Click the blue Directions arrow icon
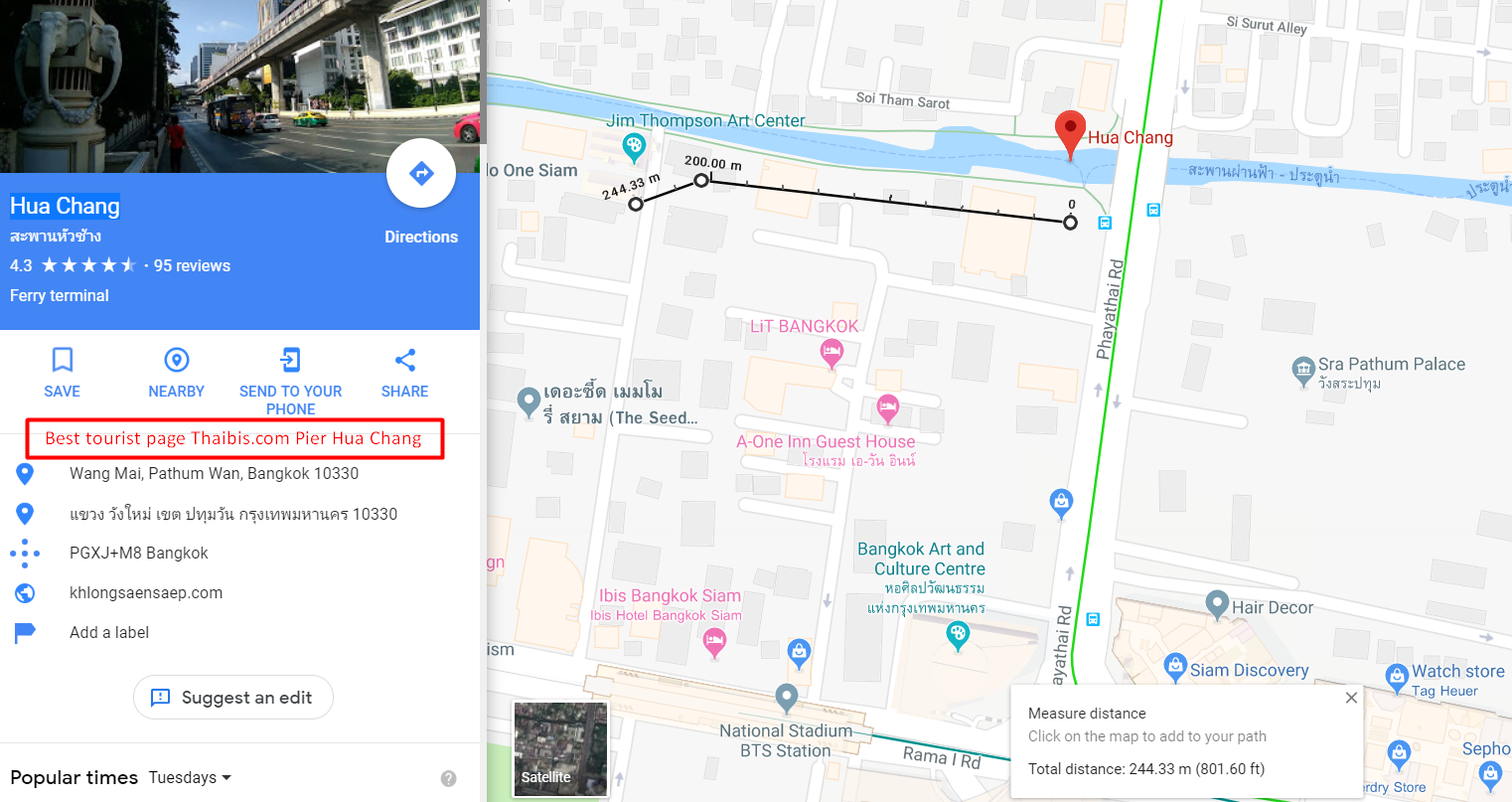This screenshot has width=1512, height=802. [x=421, y=173]
